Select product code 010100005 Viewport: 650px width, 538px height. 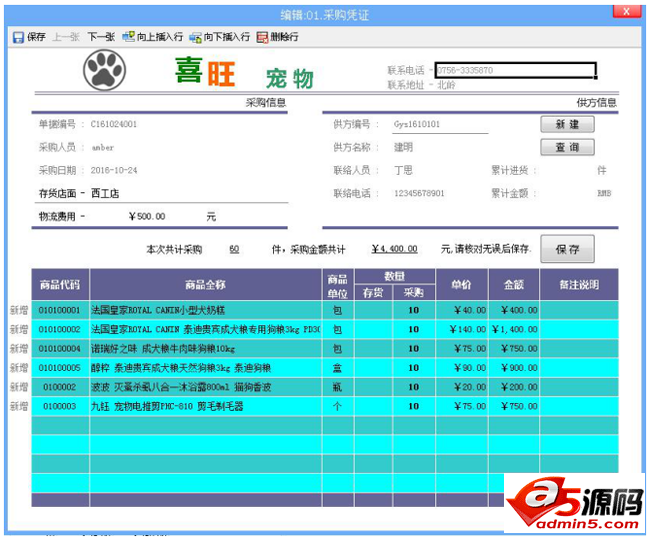coord(59,368)
